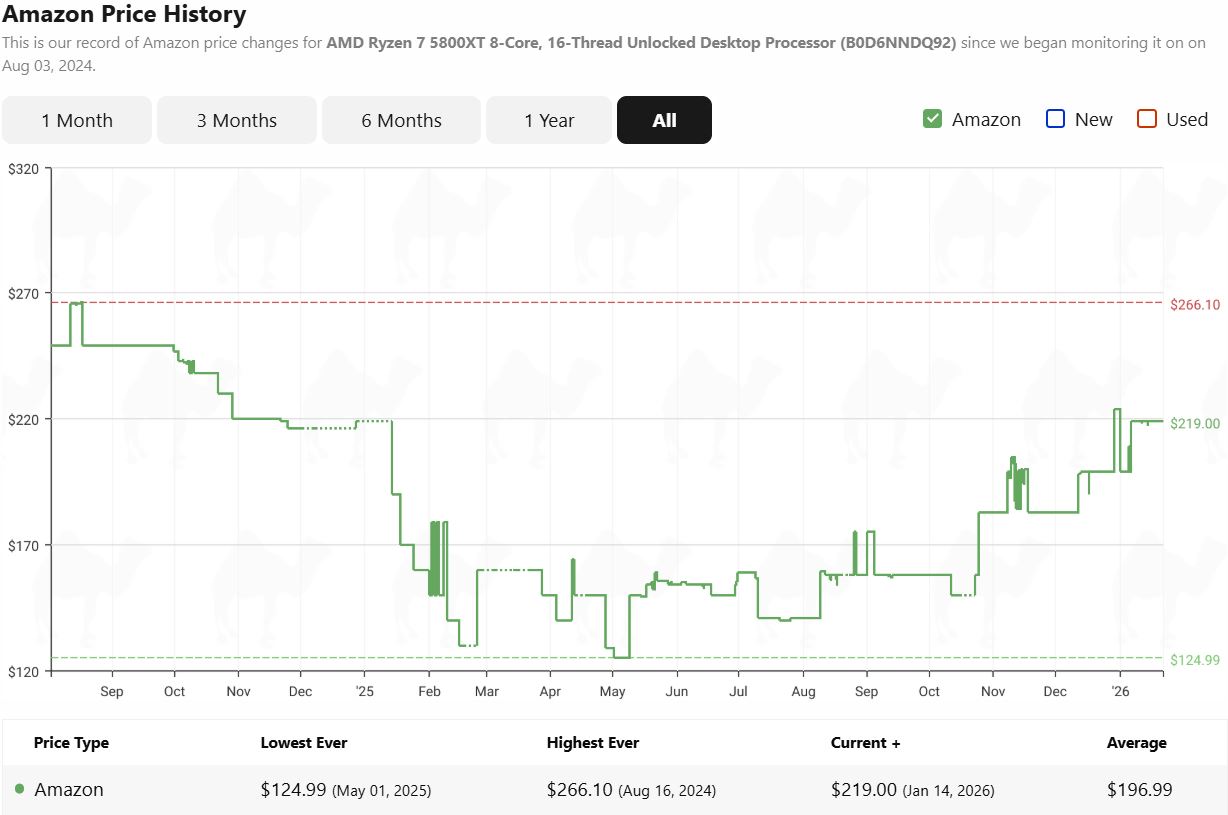Uncheck the Amazon price checkbox
The width and height of the screenshot is (1228, 815).
pos(932,119)
